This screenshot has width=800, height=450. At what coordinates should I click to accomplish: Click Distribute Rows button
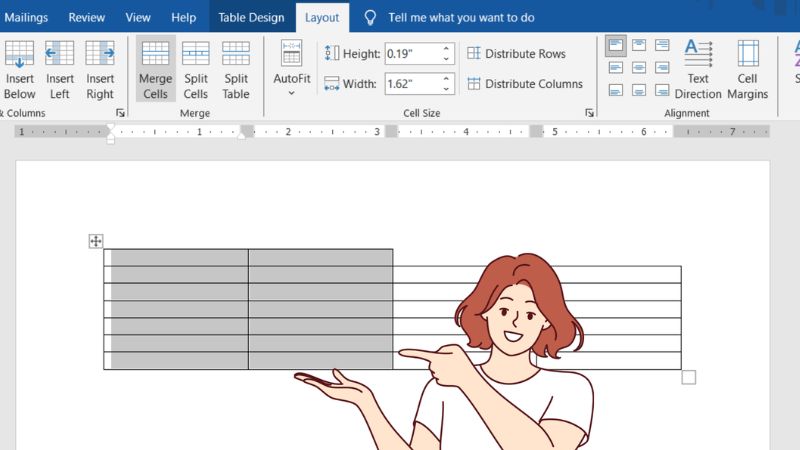tap(516, 54)
